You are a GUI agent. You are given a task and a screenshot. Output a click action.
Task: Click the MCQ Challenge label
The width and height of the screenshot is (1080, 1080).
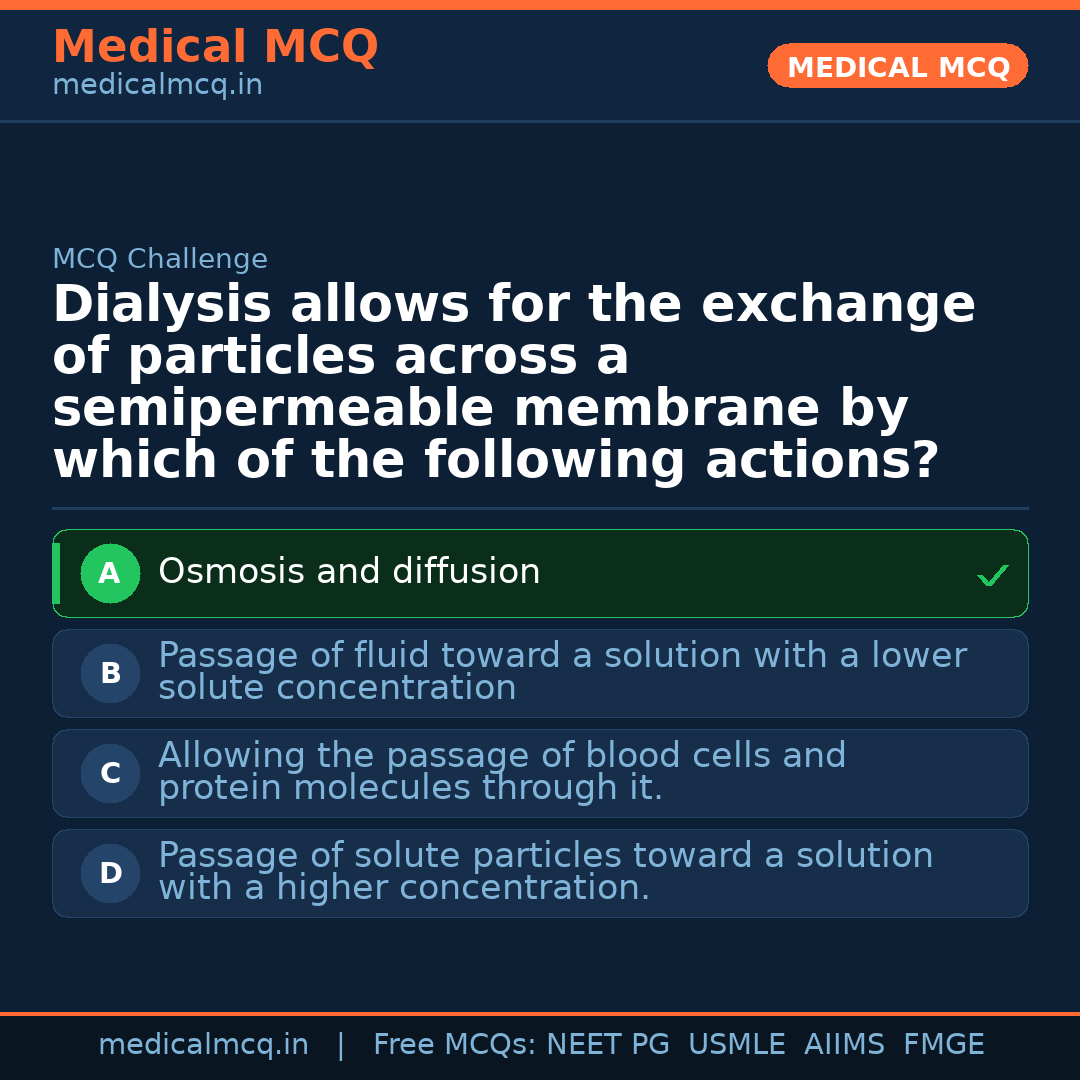pyautogui.click(x=160, y=260)
